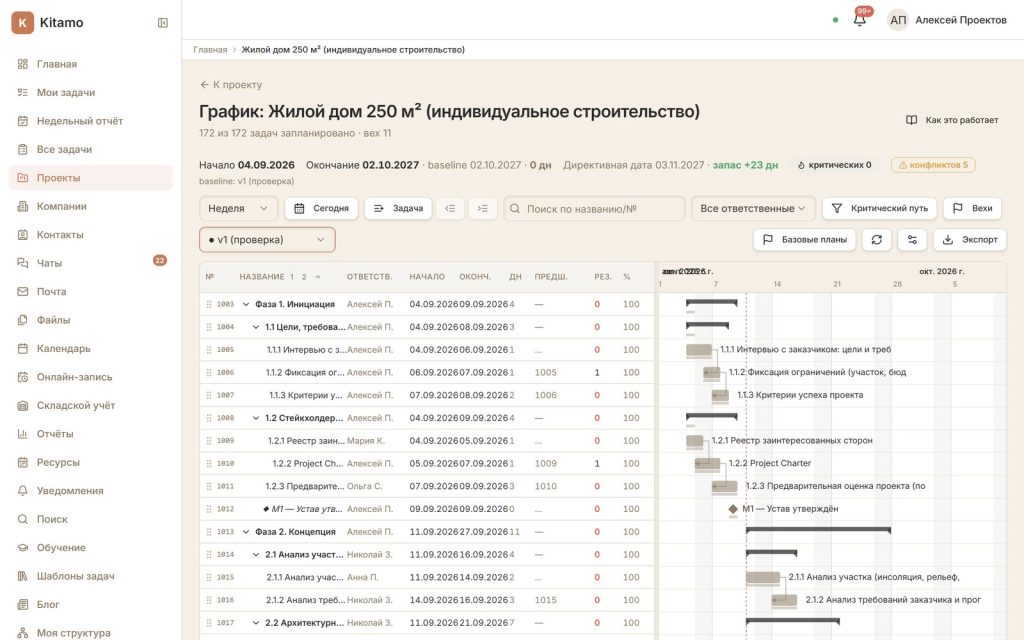Select Проекты in sidebar
Image resolution: width=1024 pixels, height=640 pixels.
click(91, 178)
